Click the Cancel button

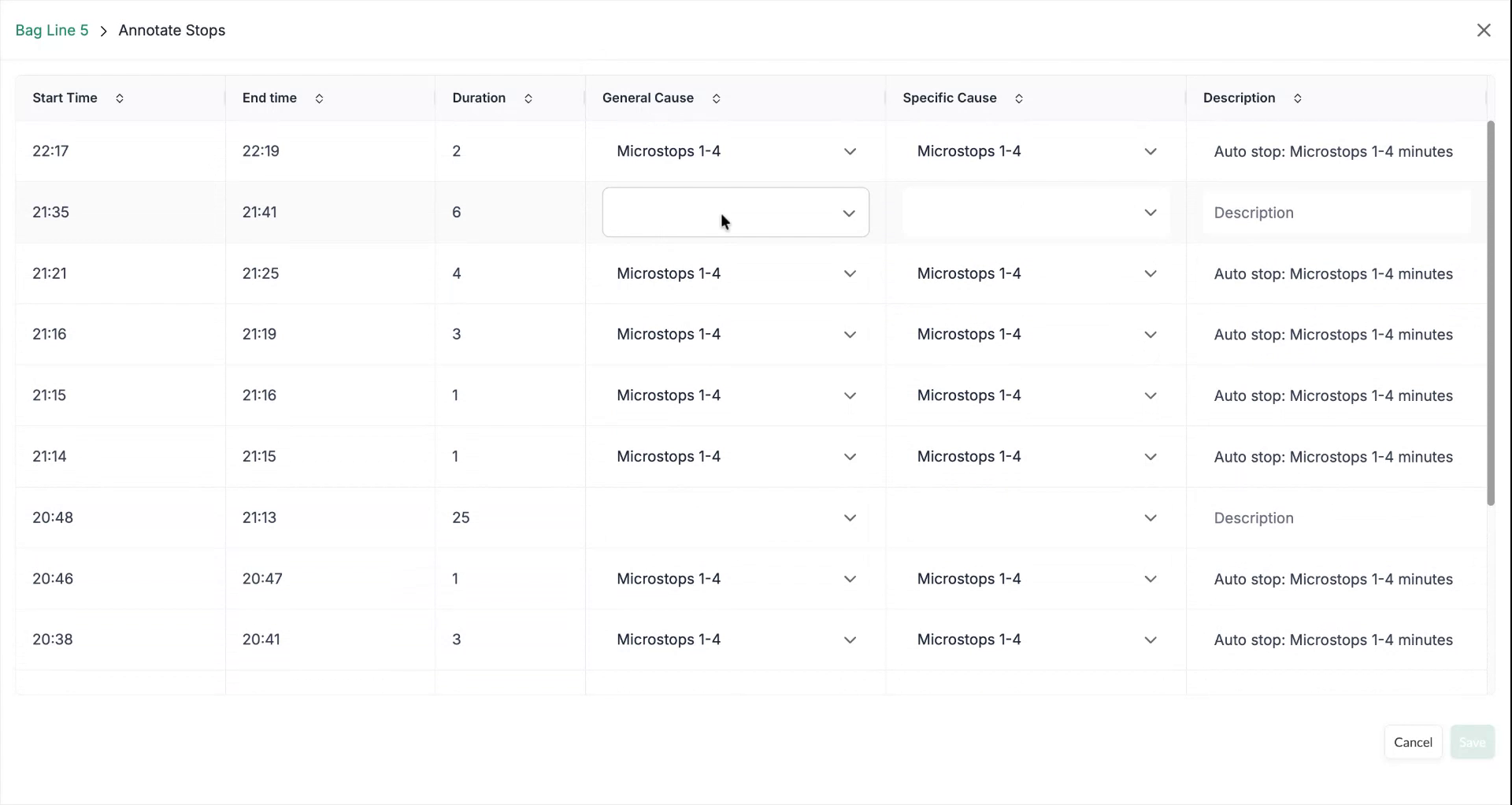point(1413,742)
